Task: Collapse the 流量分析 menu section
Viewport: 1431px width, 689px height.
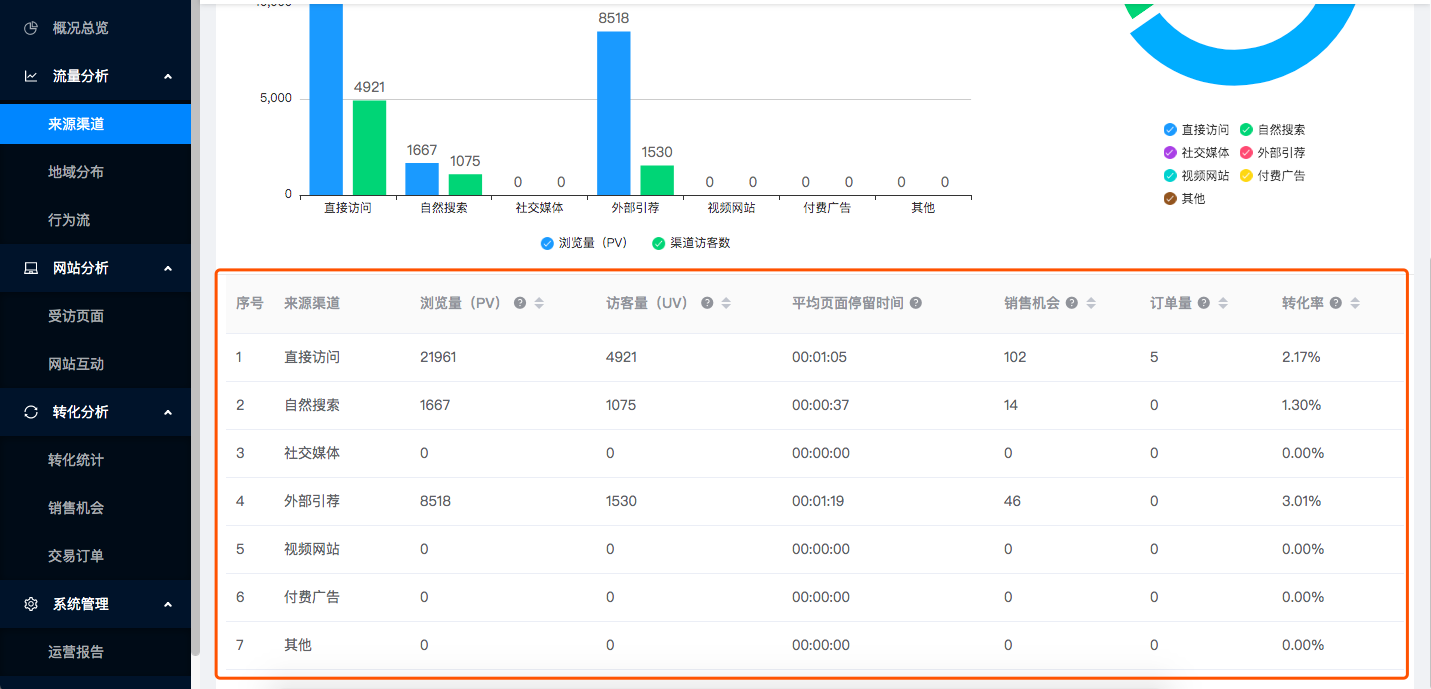Action: 168,76
